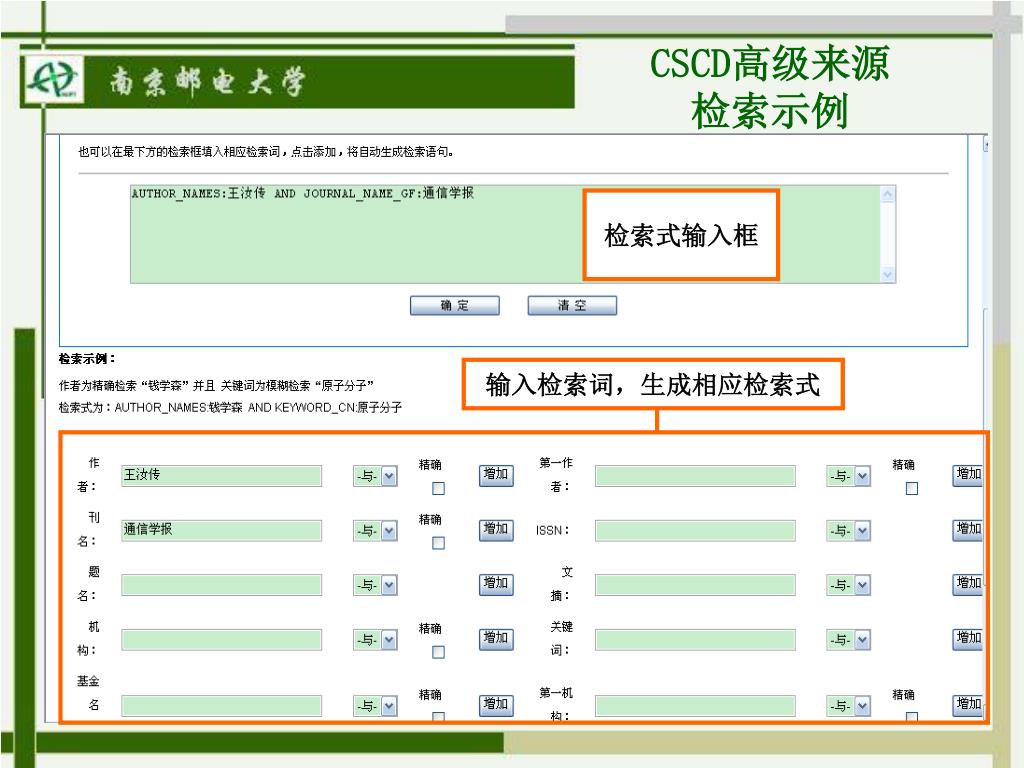Tick the 精确 checkbox for 第一作者
The image size is (1024, 768).
tap(912, 488)
